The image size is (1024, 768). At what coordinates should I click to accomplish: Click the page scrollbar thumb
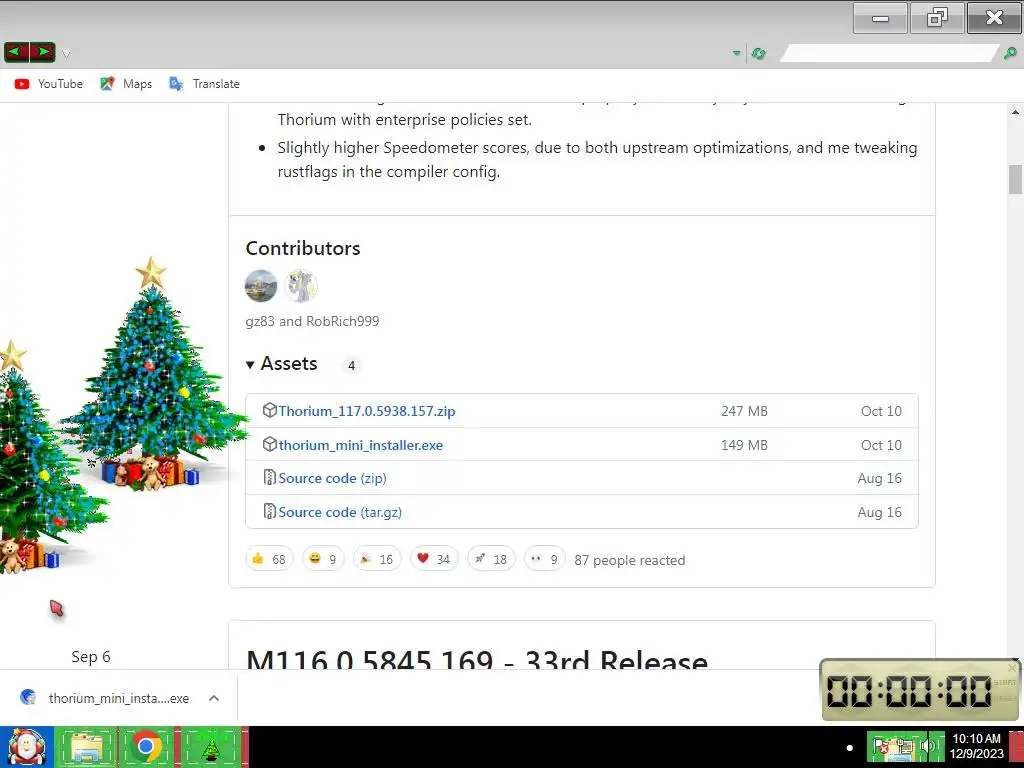tap(1015, 179)
